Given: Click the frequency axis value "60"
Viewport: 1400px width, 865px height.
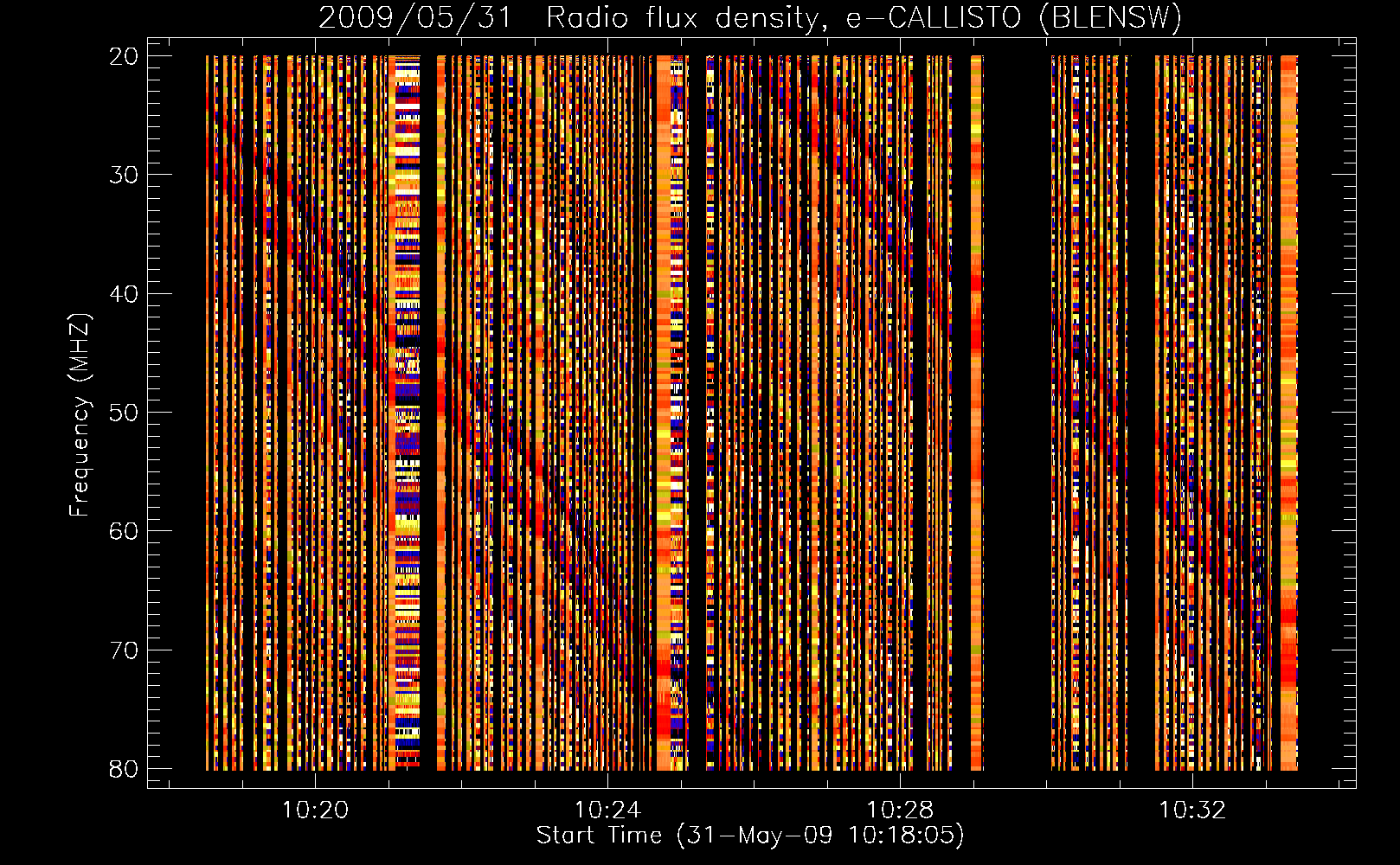Looking at the screenshot, I should pos(124,531).
